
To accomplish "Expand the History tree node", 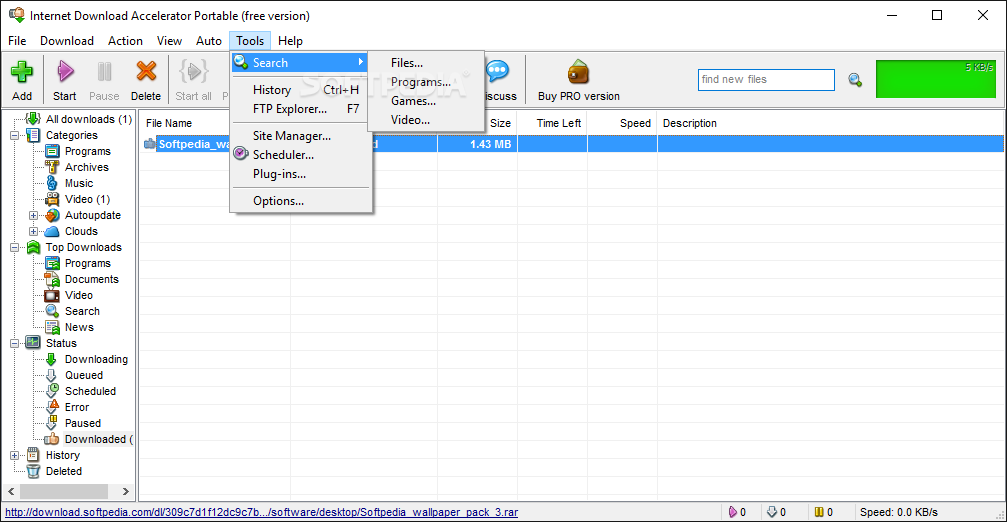I will [14, 455].
